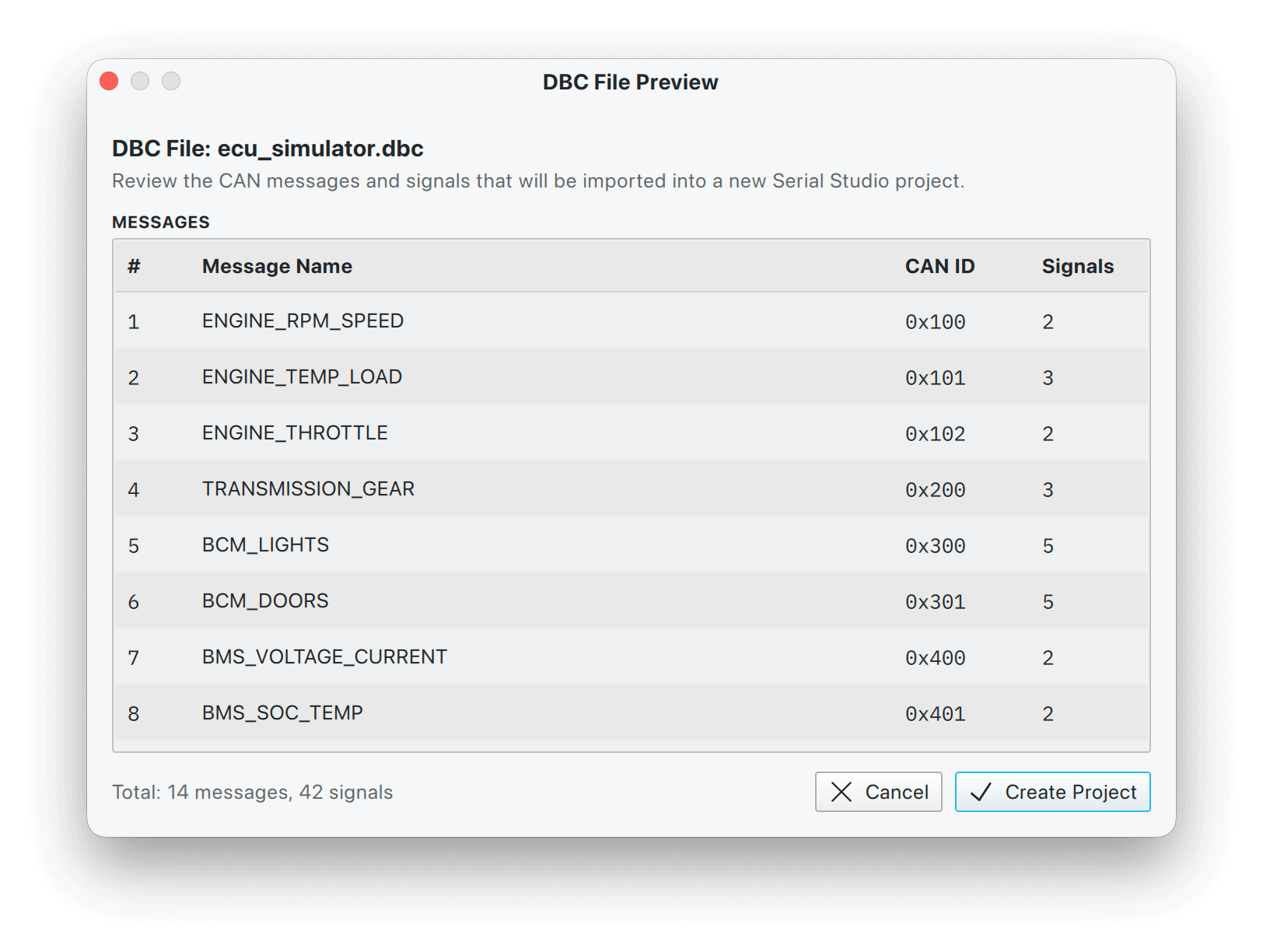
Task: Click the checkmark icon in Create Project
Action: coord(981,792)
